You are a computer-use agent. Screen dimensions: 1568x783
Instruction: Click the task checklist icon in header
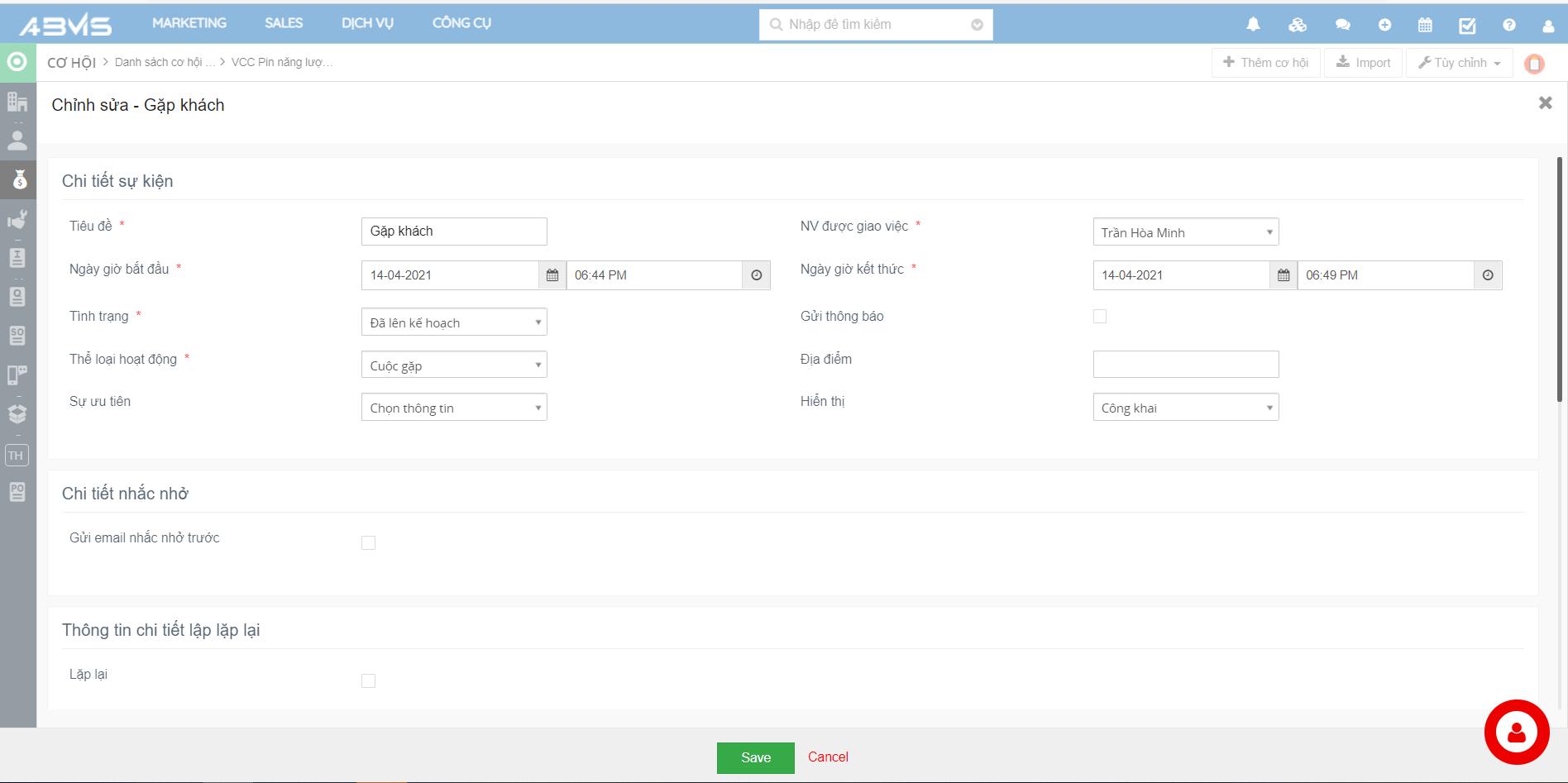pyautogui.click(x=1467, y=26)
